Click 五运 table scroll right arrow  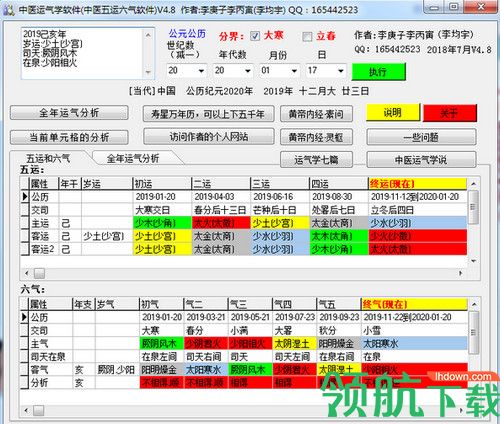461,273
